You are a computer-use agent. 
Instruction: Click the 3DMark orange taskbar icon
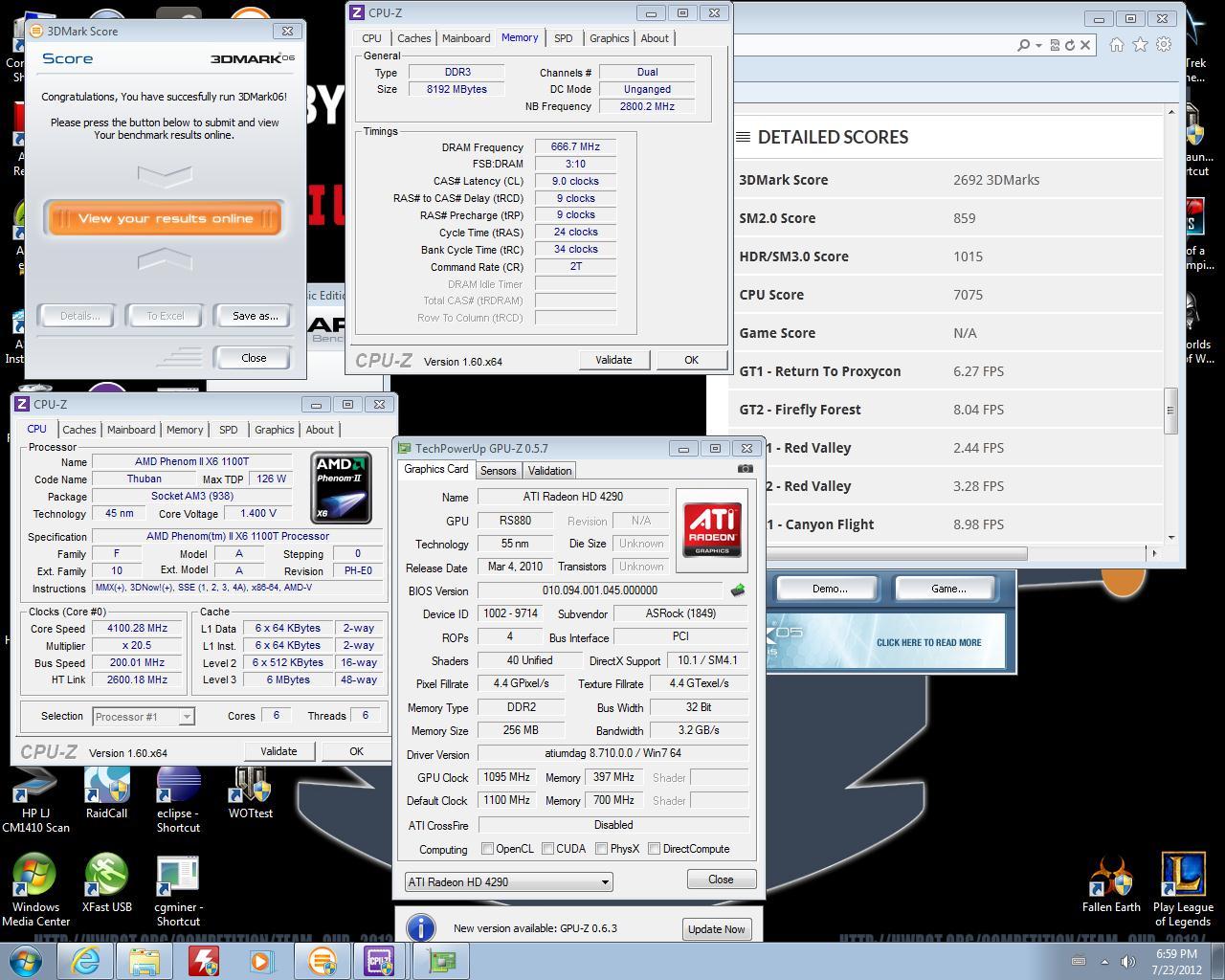[x=322, y=961]
